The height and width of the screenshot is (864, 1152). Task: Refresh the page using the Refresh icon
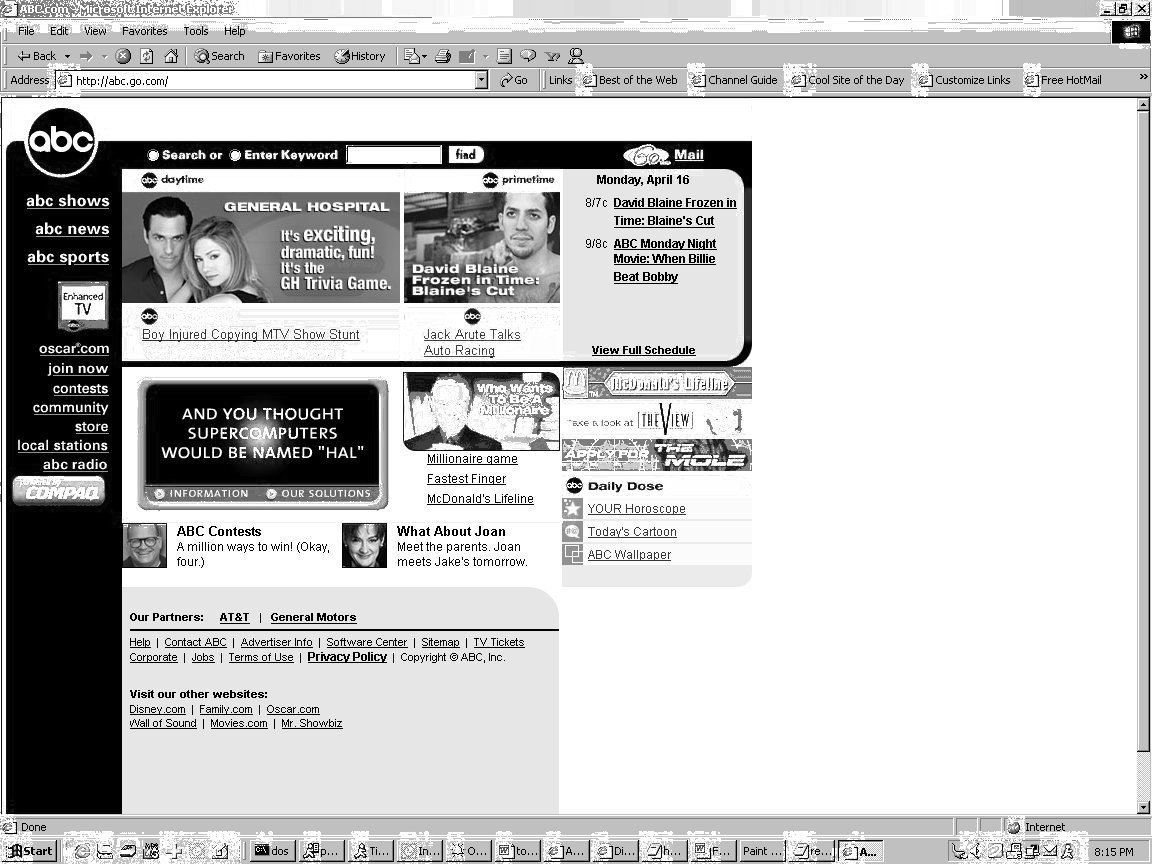[x=147, y=56]
